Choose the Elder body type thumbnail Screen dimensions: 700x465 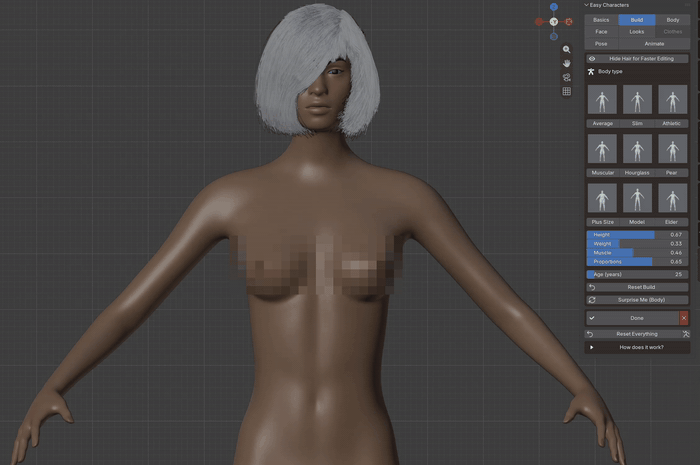pyautogui.click(x=672, y=198)
